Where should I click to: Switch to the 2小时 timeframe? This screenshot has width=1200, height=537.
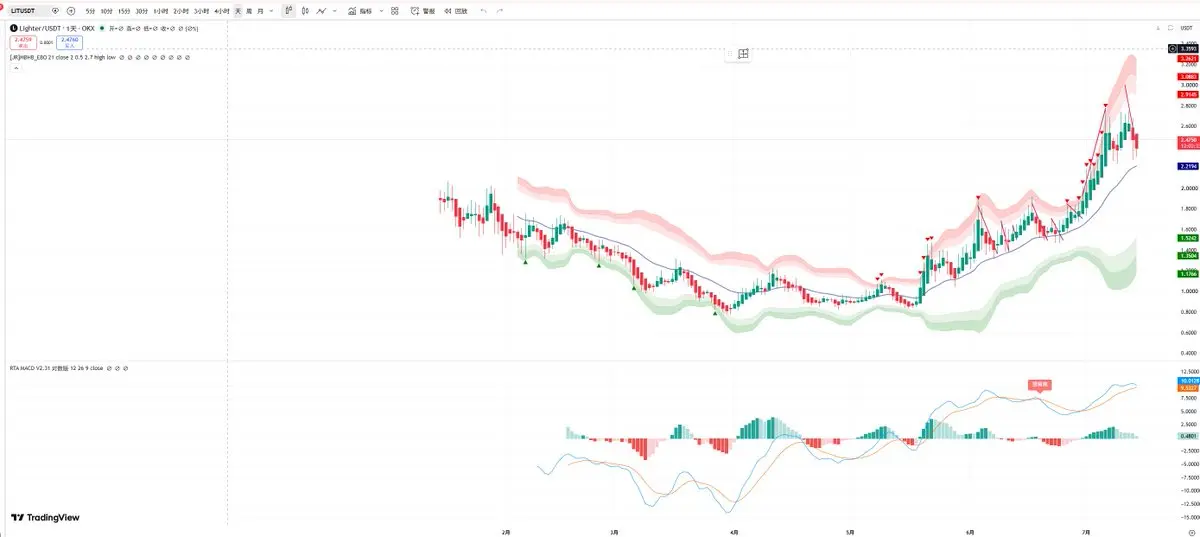(180, 10)
